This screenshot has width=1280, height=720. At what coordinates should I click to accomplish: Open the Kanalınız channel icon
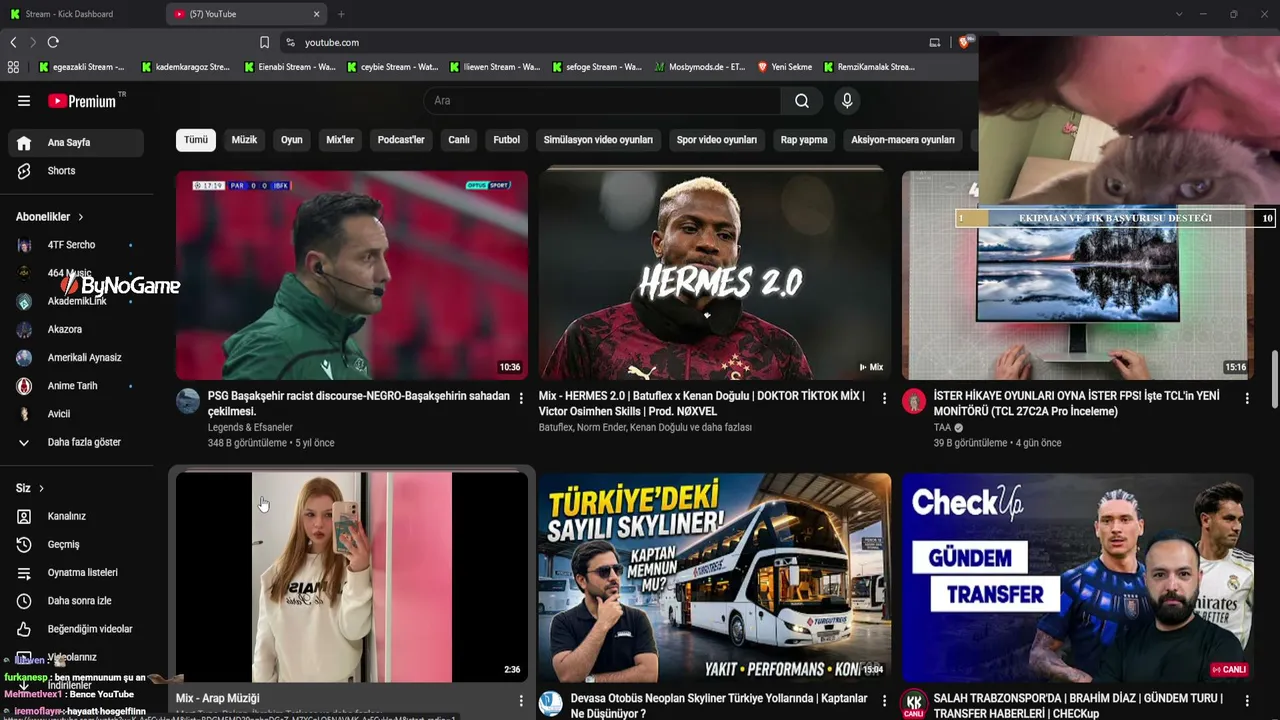[24, 517]
